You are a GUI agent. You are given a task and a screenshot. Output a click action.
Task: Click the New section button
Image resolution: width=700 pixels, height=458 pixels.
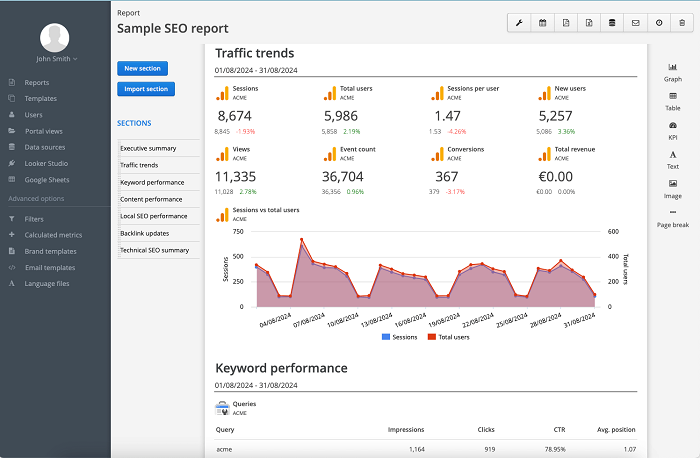142,68
